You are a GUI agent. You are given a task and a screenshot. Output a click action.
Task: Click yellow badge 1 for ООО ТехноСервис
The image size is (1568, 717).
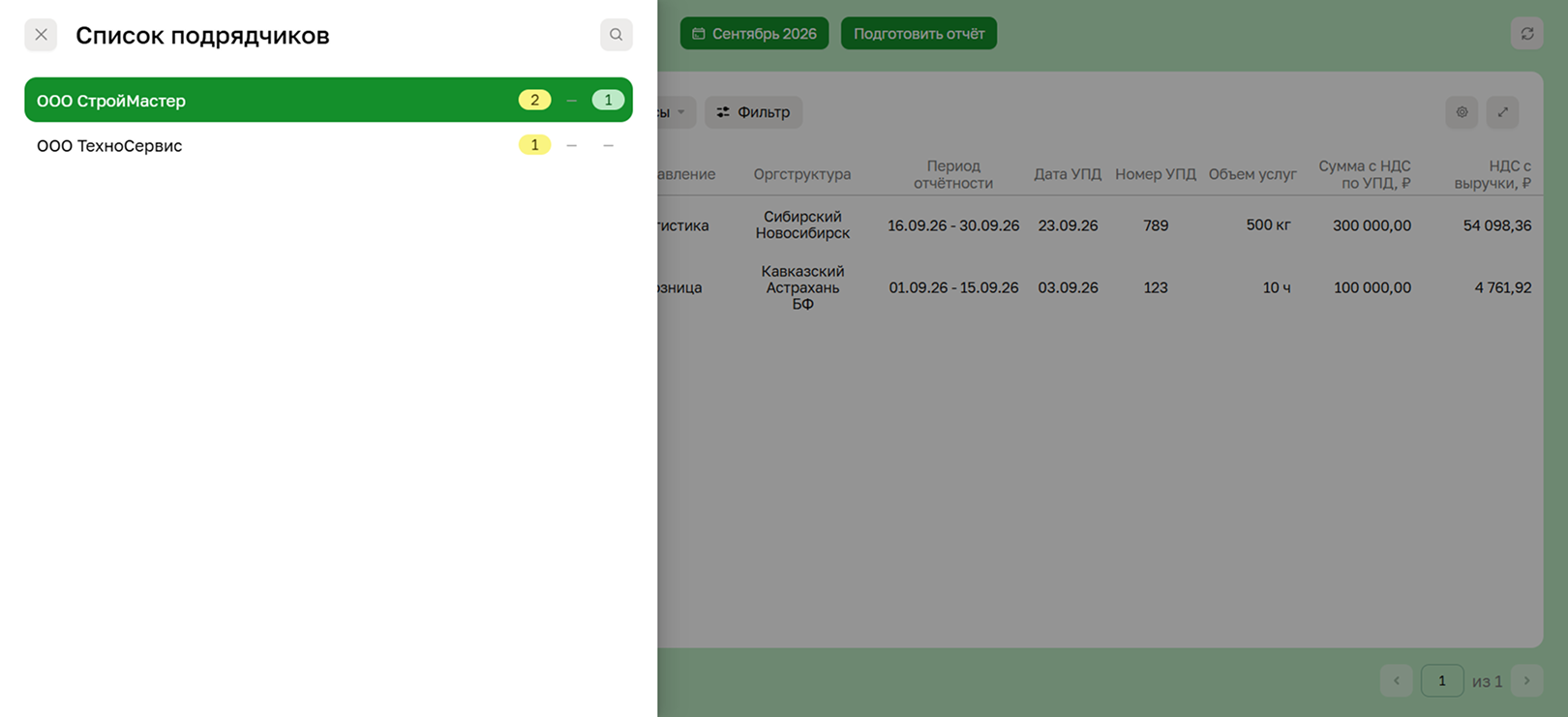coord(534,145)
